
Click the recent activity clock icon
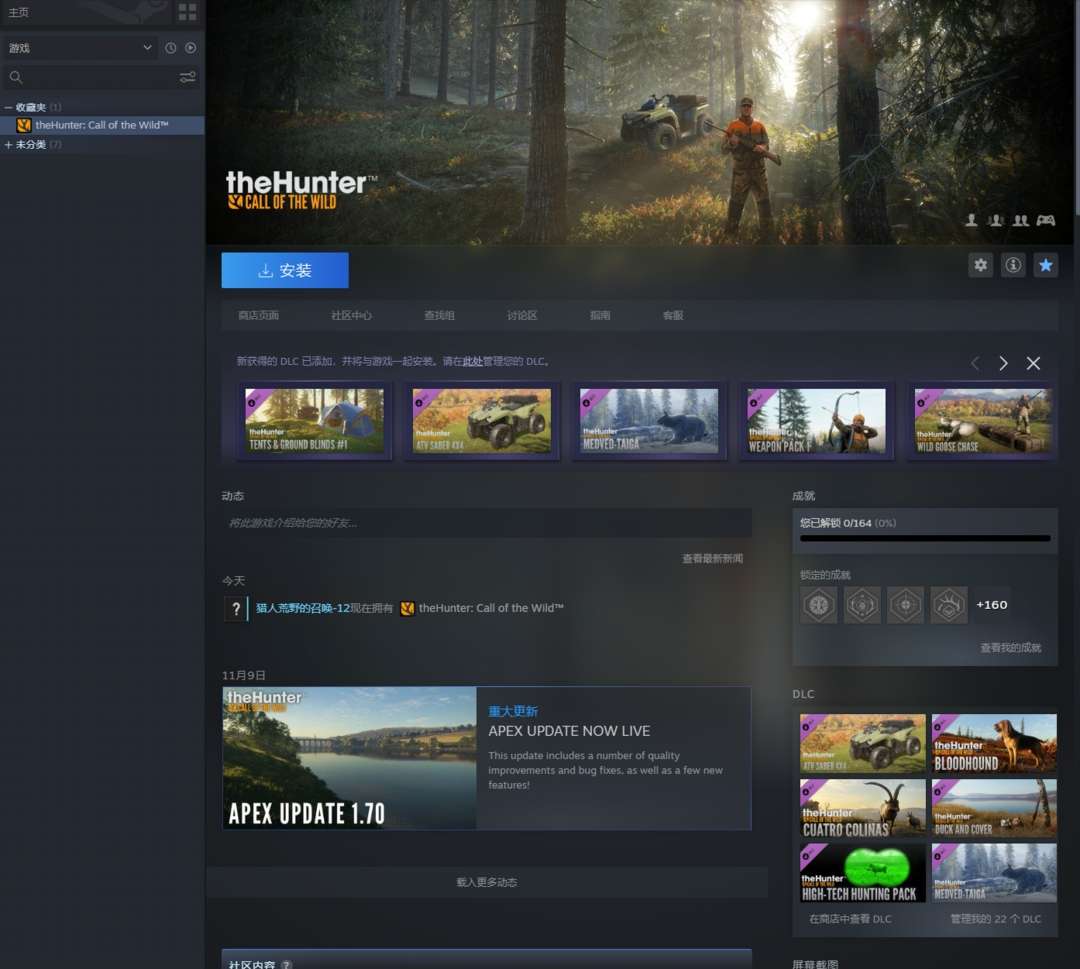pos(170,48)
